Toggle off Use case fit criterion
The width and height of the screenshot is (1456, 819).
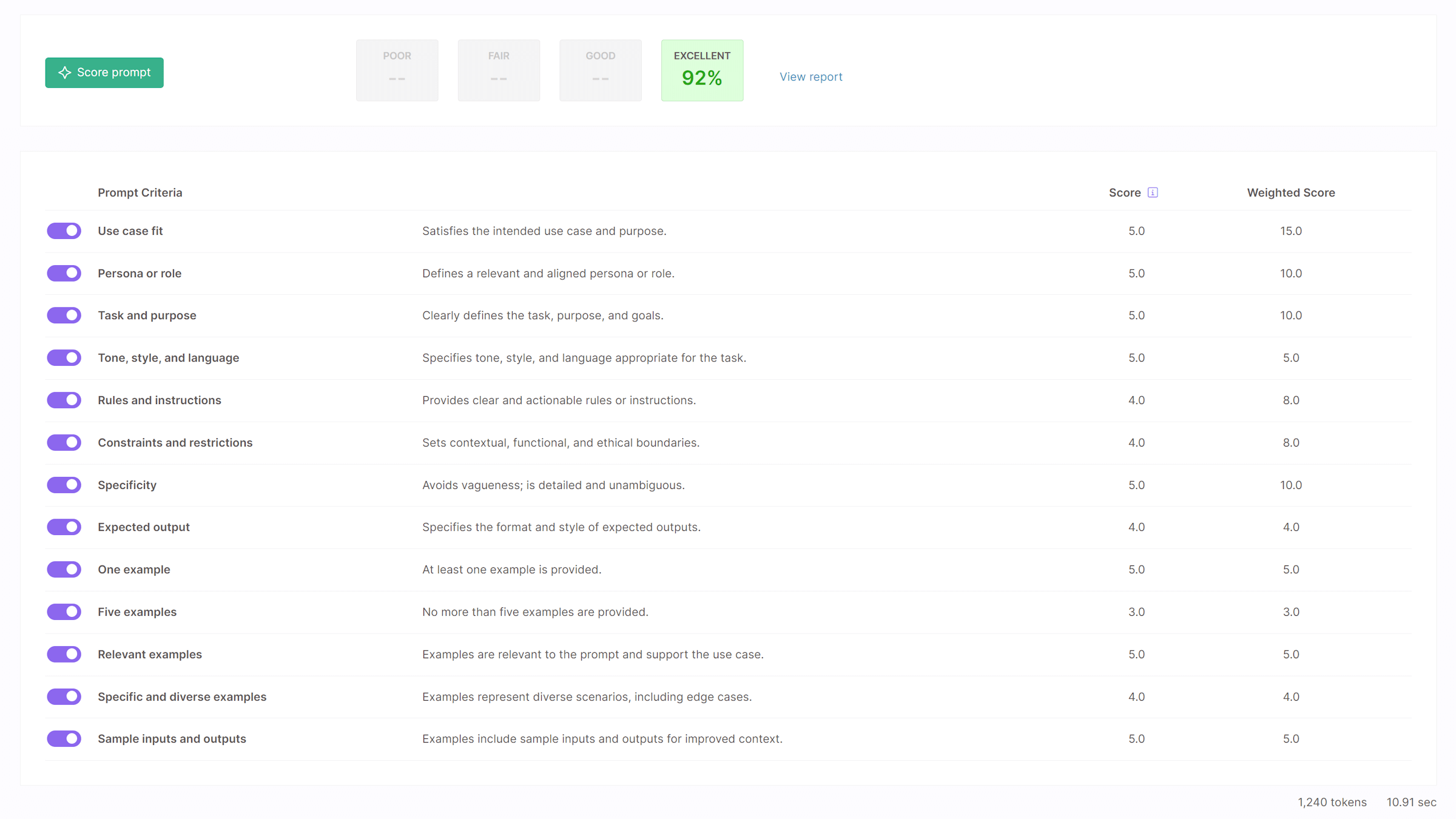64,231
